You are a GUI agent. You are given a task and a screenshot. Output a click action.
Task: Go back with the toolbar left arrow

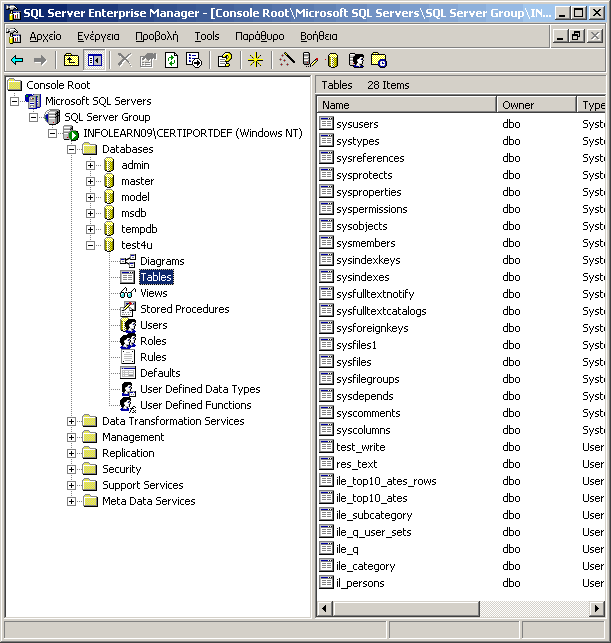pyautogui.click(x=17, y=61)
